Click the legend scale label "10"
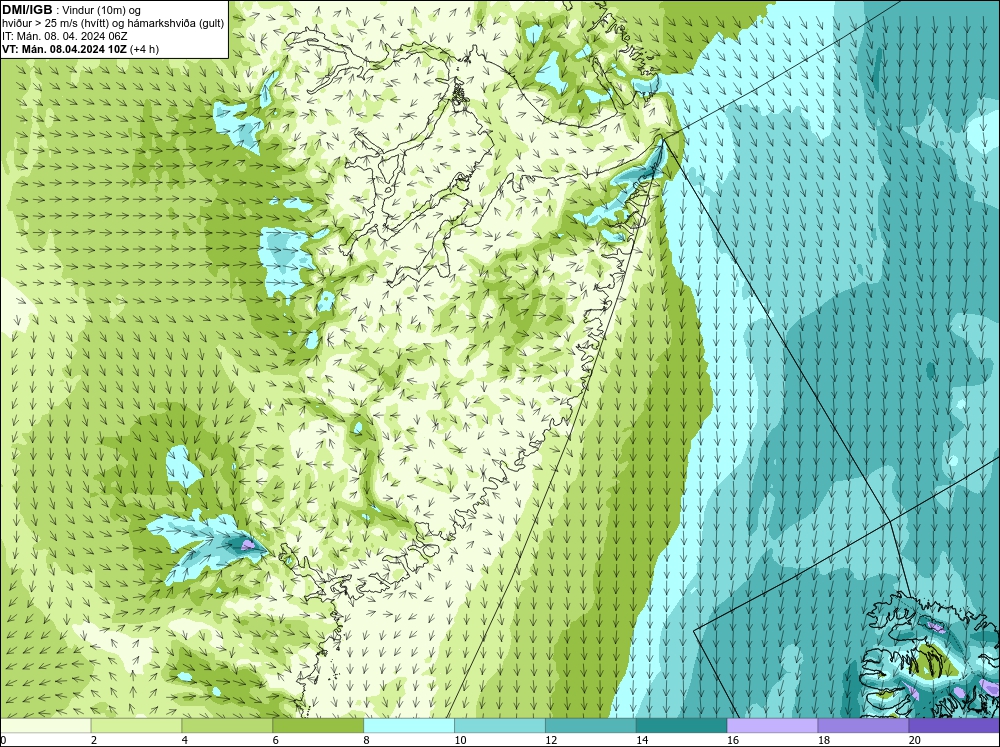1000x747 pixels. 460,740
